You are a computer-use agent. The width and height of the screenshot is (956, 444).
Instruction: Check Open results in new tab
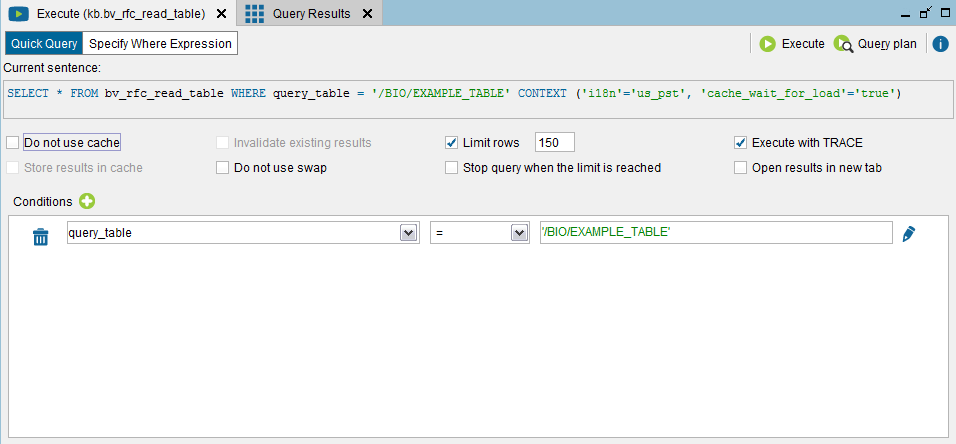pyautogui.click(x=741, y=168)
